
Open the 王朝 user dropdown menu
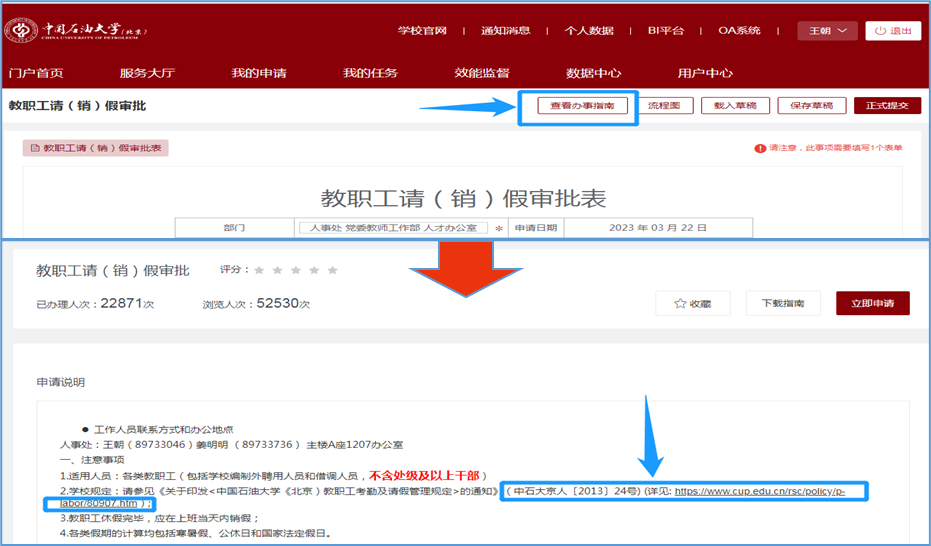[827, 31]
